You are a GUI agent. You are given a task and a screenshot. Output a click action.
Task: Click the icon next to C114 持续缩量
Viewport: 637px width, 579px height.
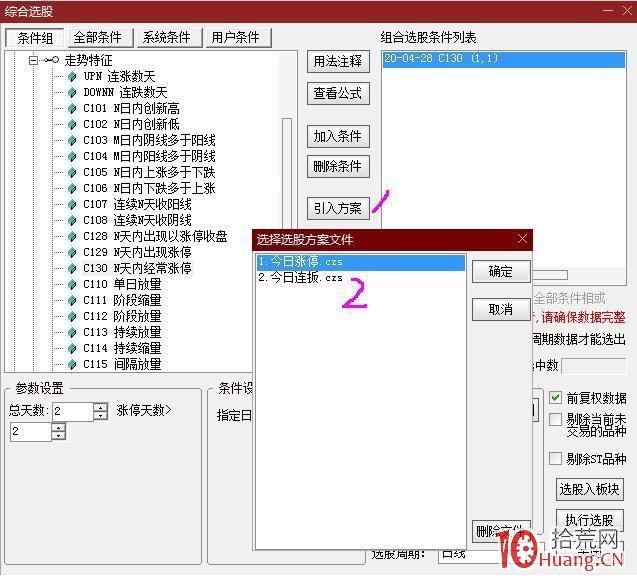(x=72, y=348)
